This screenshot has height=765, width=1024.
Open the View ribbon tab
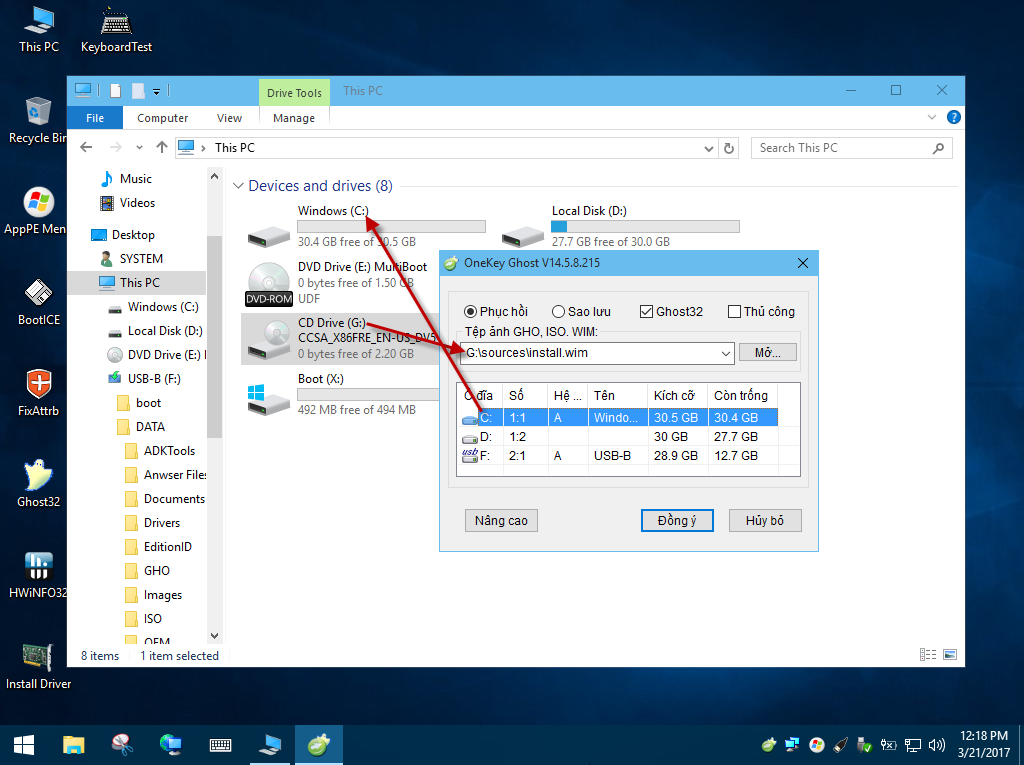229,118
